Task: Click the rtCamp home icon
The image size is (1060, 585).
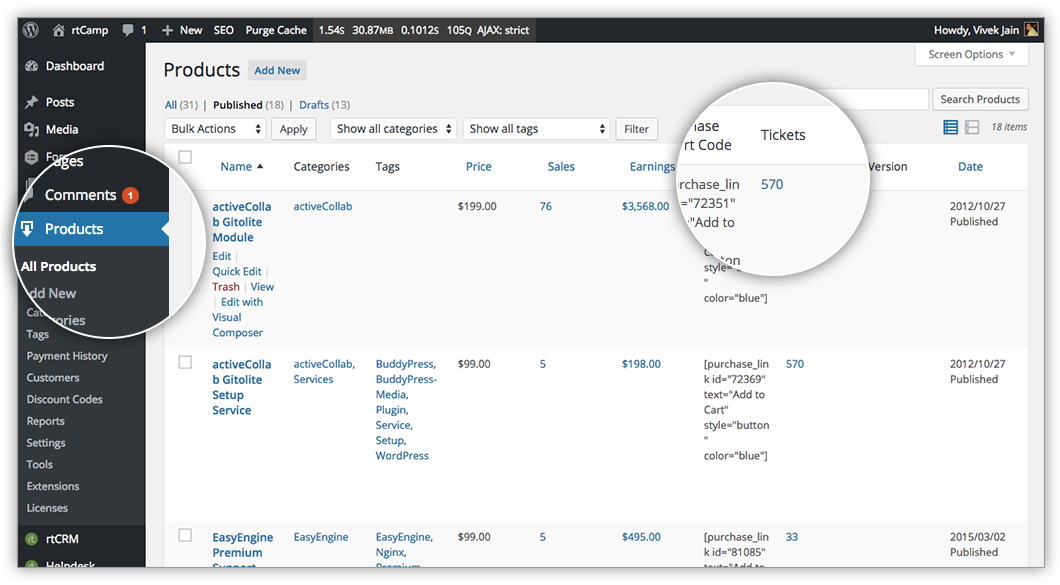Action: coord(60,30)
